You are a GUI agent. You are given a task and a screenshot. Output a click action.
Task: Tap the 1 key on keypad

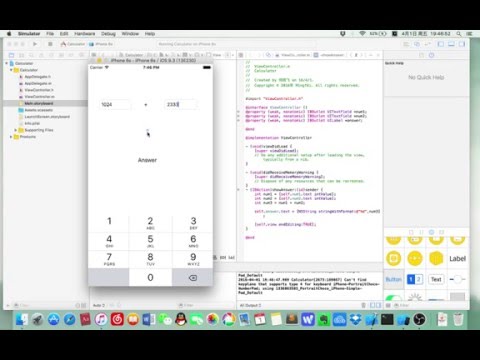point(109,223)
